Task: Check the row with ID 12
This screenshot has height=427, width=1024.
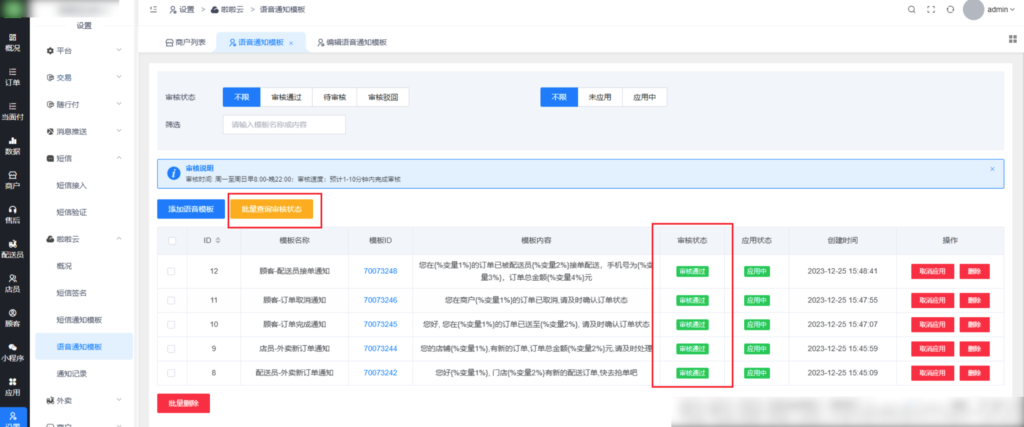Action: 171,272
